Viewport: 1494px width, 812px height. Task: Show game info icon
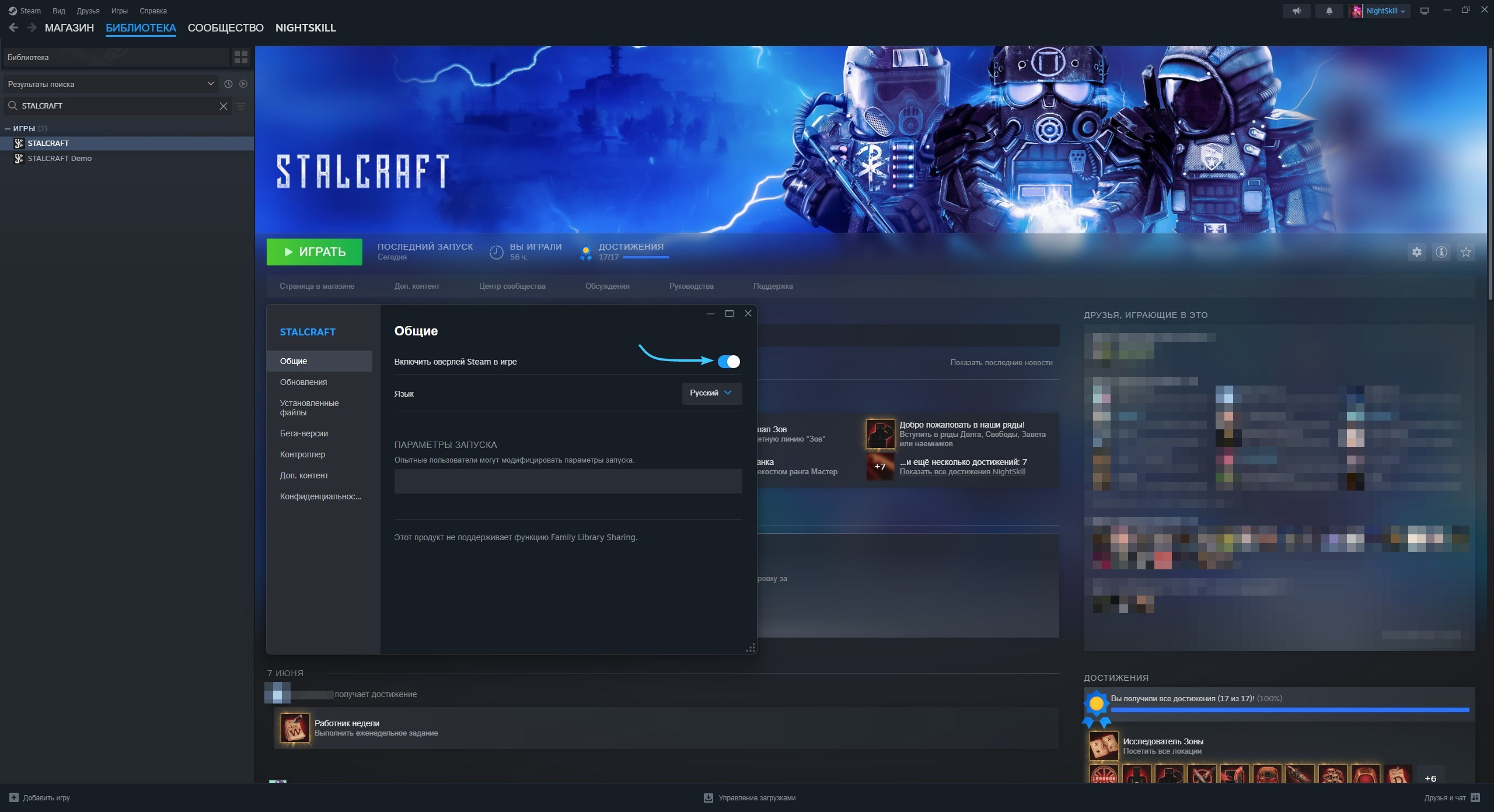[x=1441, y=252]
